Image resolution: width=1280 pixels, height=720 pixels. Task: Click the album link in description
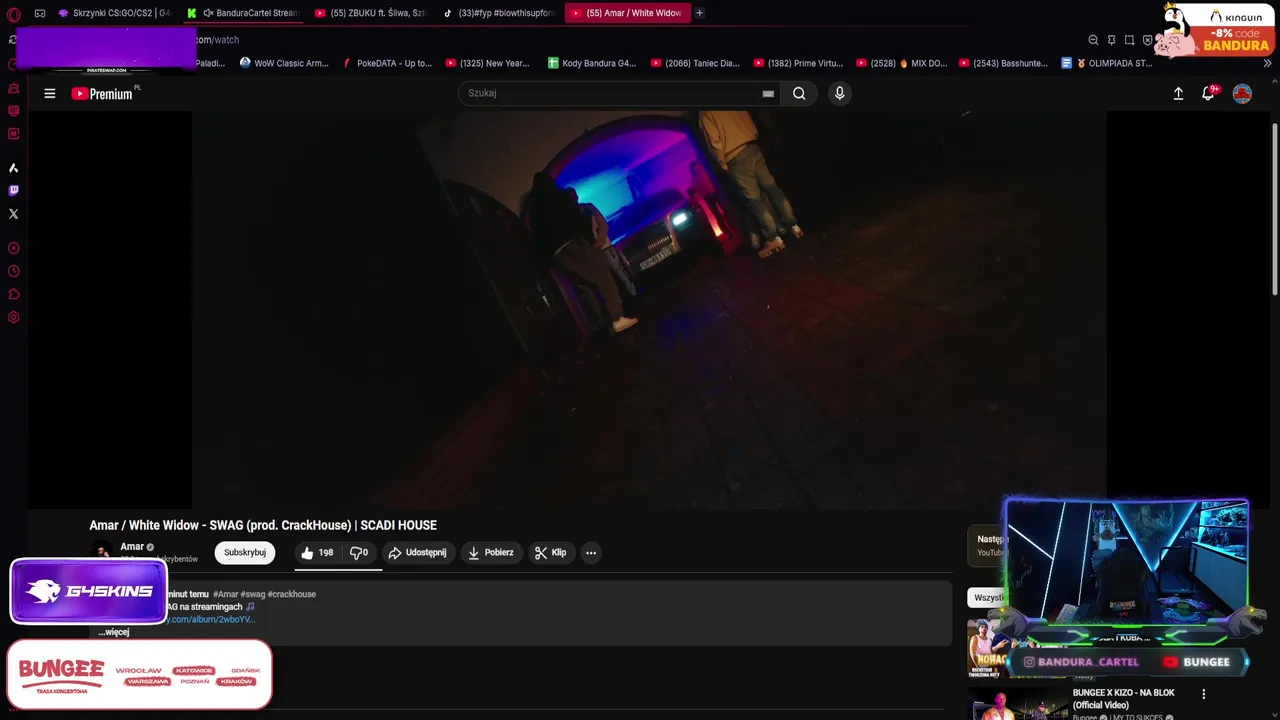click(x=210, y=619)
